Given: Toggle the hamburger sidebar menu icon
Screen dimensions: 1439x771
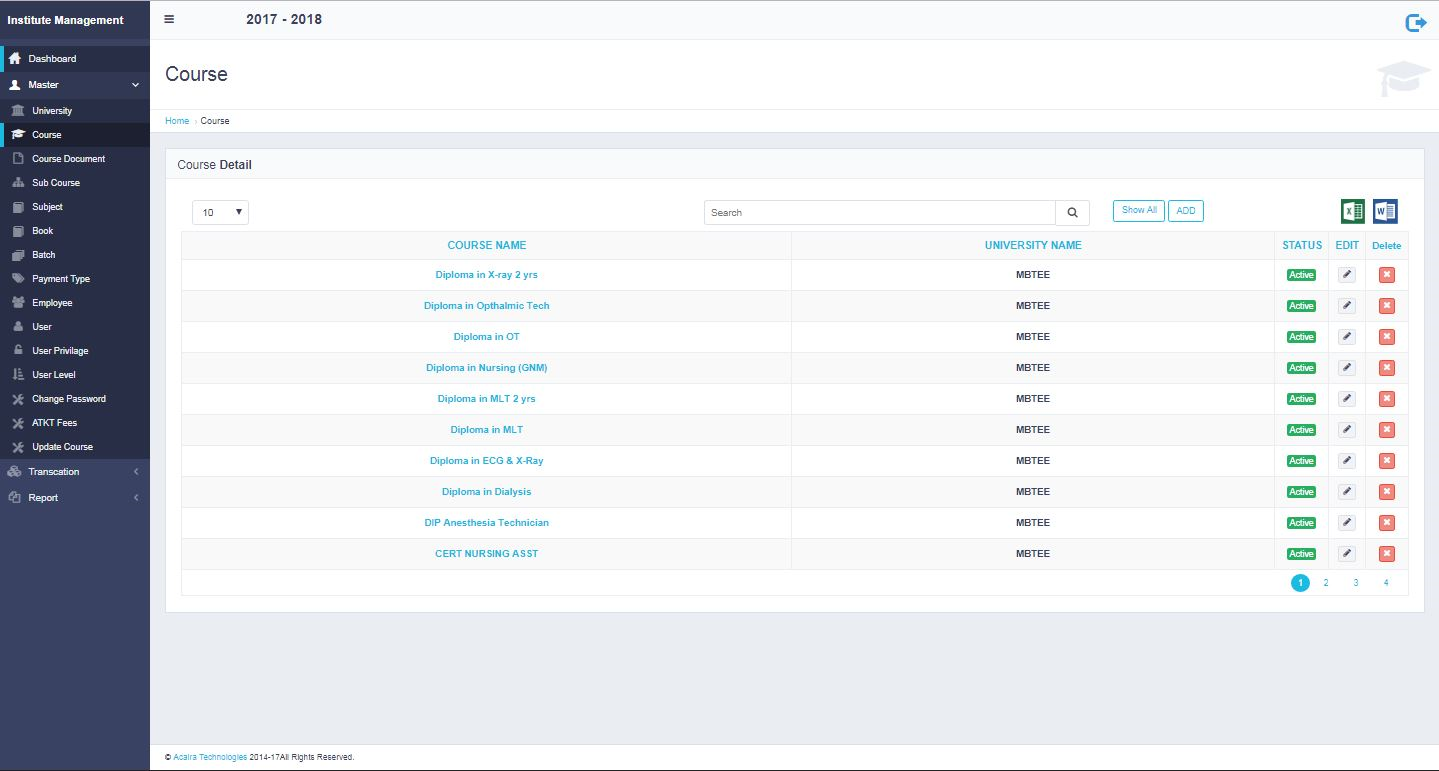Looking at the screenshot, I should pyautogui.click(x=169, y=19).
